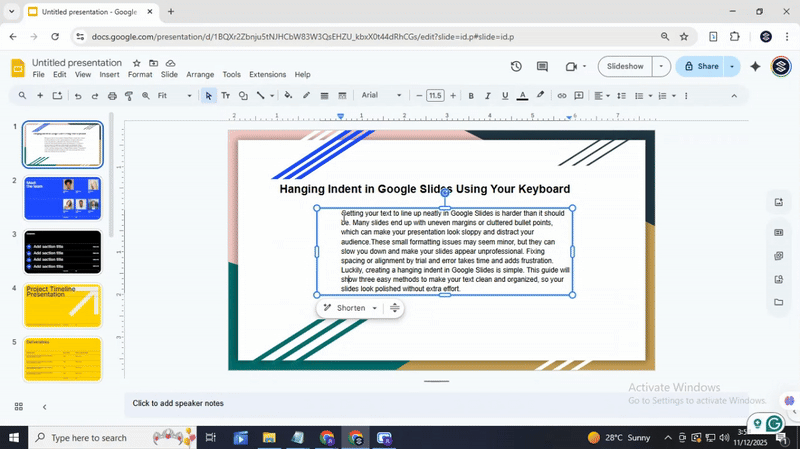Viewport: 800px width, 449px height.
Task: Click the Insert link icon
Action: click(x=562, y=96)
